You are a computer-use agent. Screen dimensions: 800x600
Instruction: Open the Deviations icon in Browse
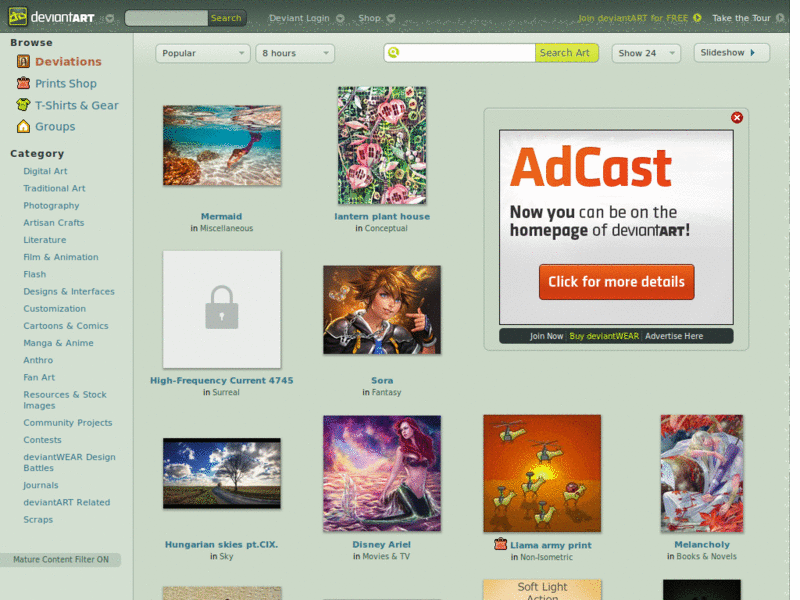[23, 62]
